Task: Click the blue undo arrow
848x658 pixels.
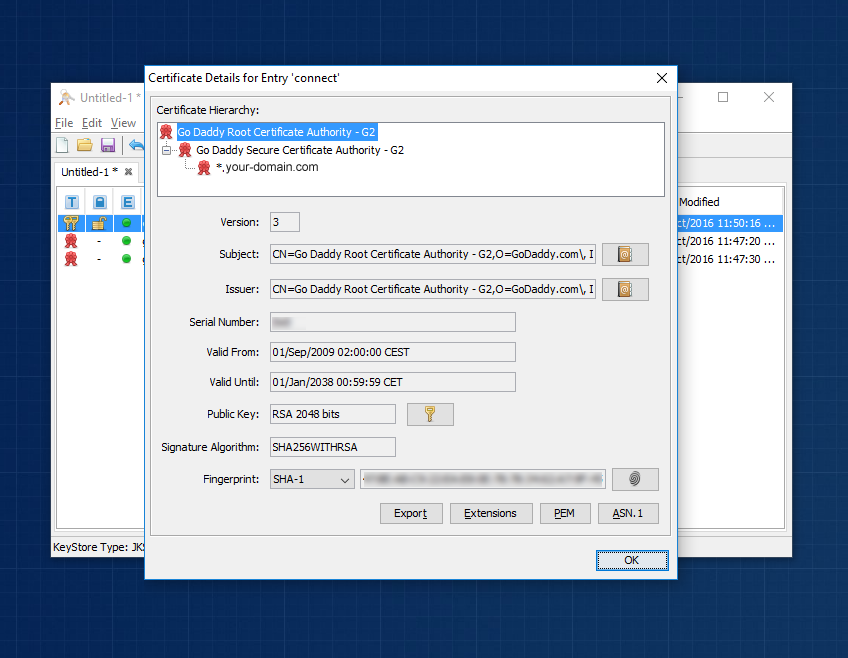Action: point(137,144)
